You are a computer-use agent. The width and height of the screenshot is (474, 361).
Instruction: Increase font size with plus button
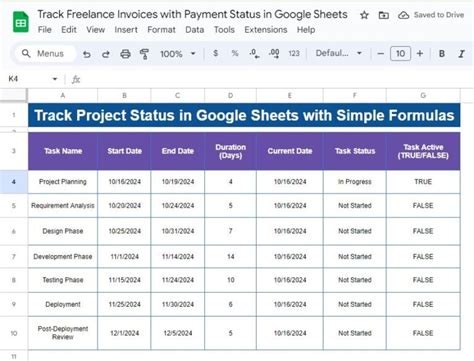coord(420,54)
